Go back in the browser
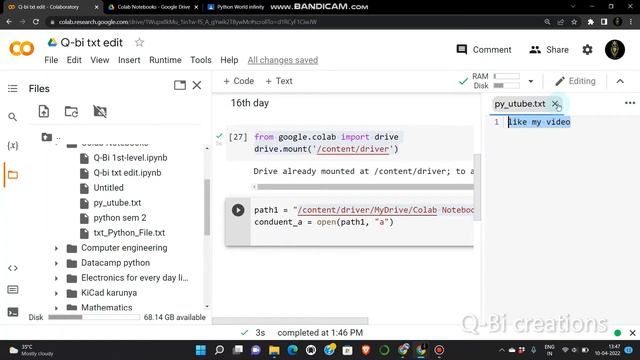The width and height of the screenshot is (640, 360). tap(9, 22)
